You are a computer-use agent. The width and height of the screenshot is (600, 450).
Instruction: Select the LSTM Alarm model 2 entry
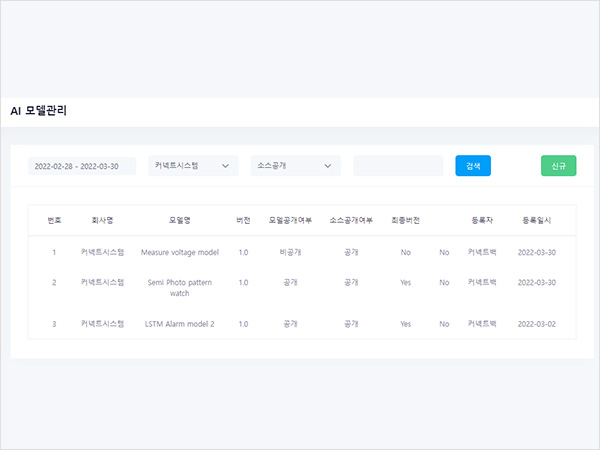179,324
